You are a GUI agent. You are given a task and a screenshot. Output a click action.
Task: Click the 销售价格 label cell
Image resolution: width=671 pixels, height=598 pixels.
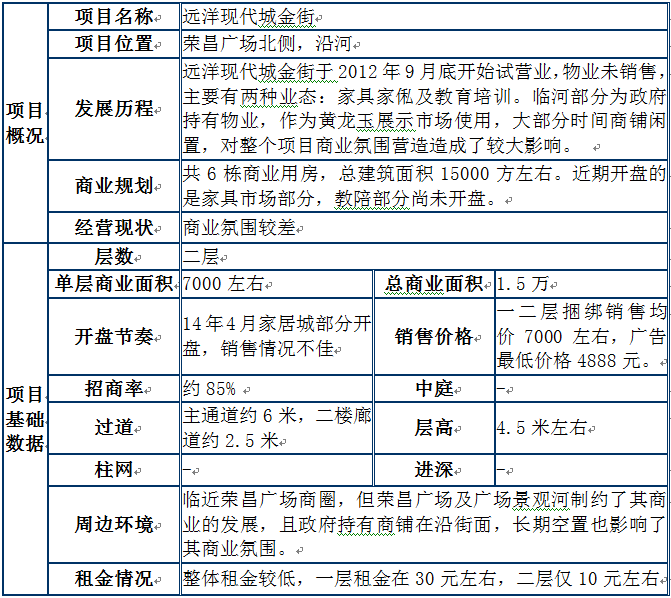(x=434, y=336)
